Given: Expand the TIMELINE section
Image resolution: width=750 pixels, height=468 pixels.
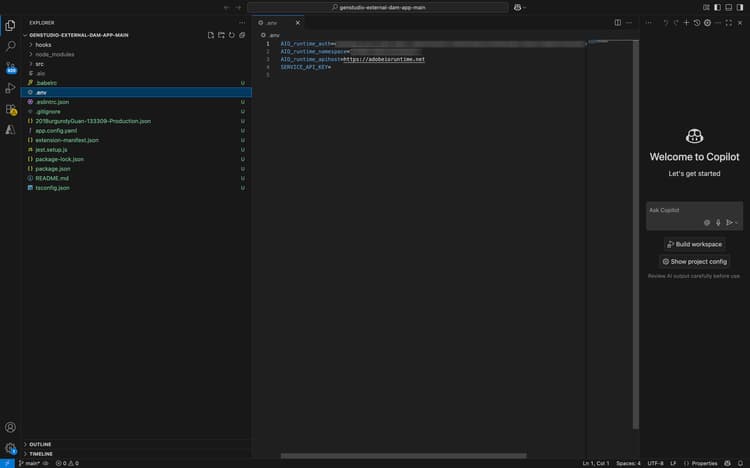Looking at the screenshot, I should click(x=41, y=453).
